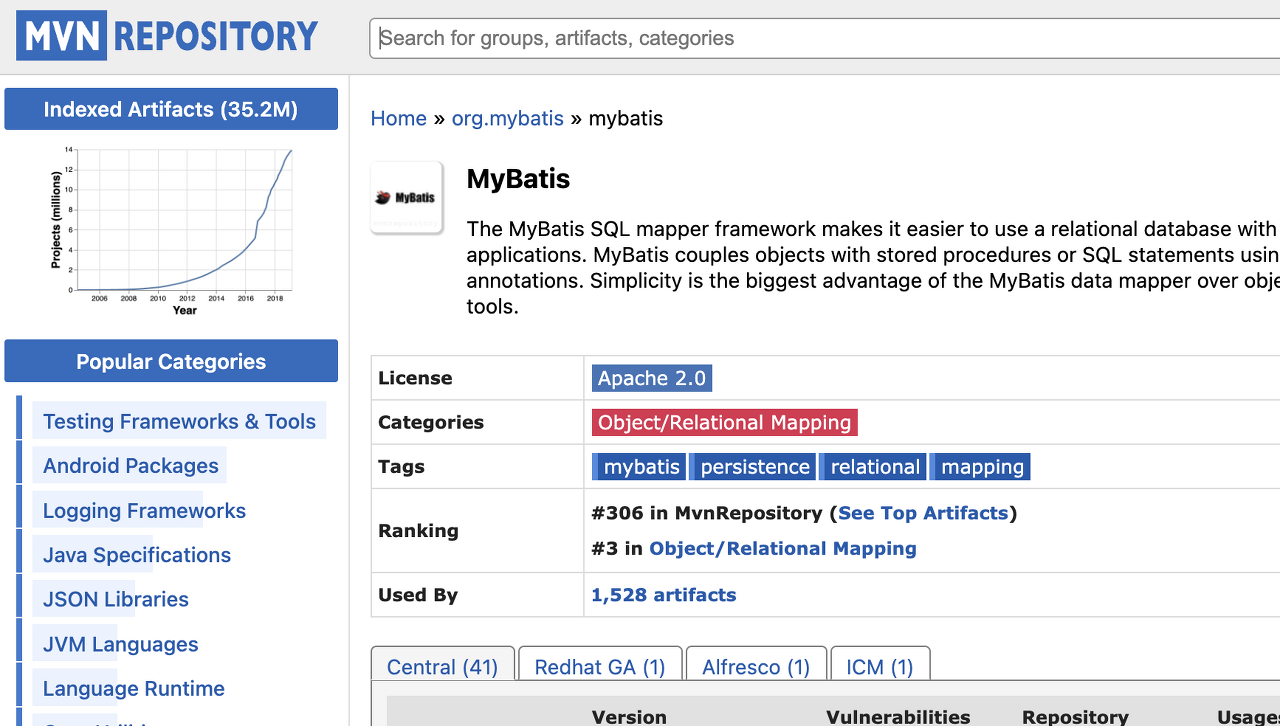Click the '#306 in MvnRepository' text

tap(707, 513)
